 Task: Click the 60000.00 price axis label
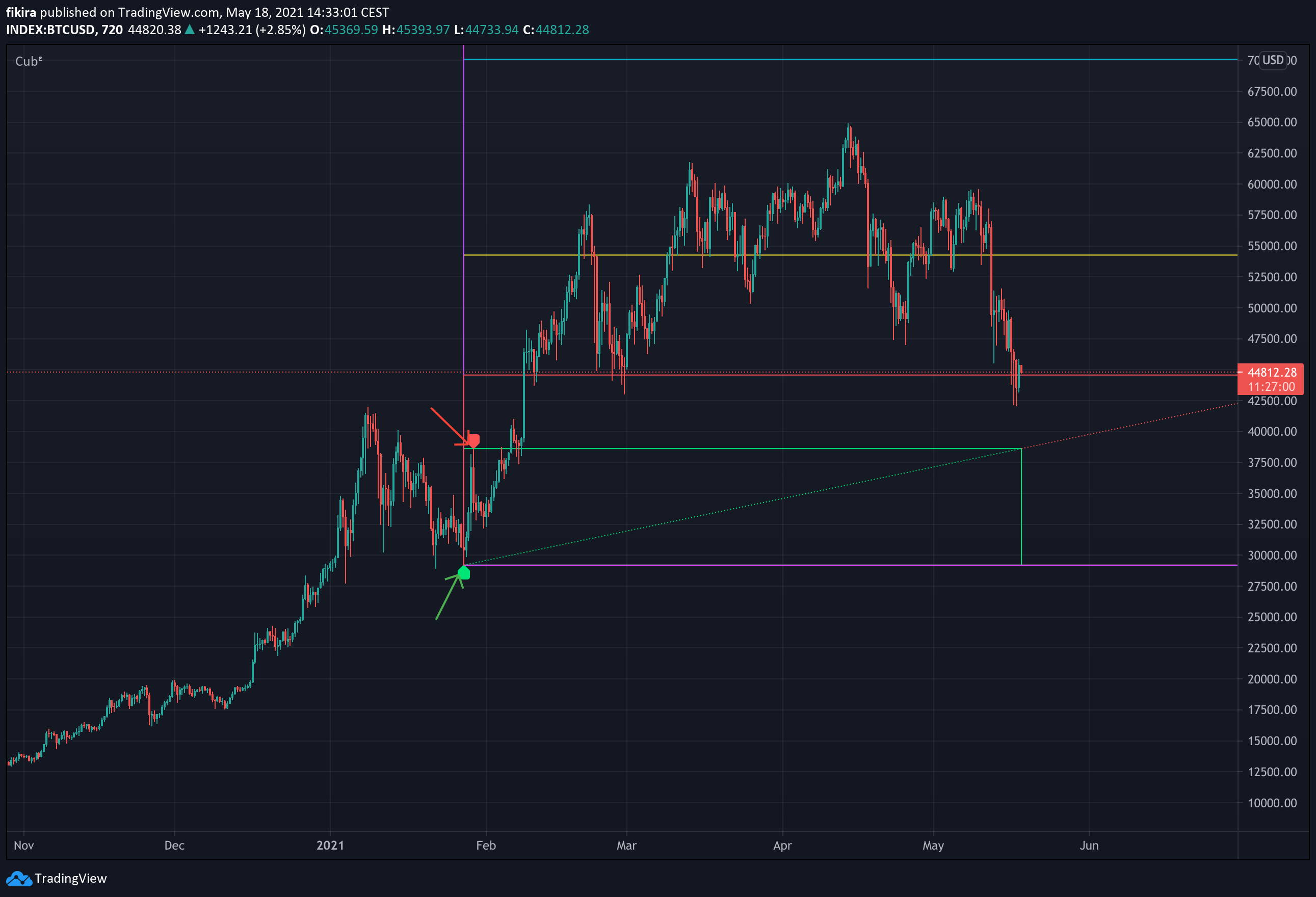[x=1272, y=184]
